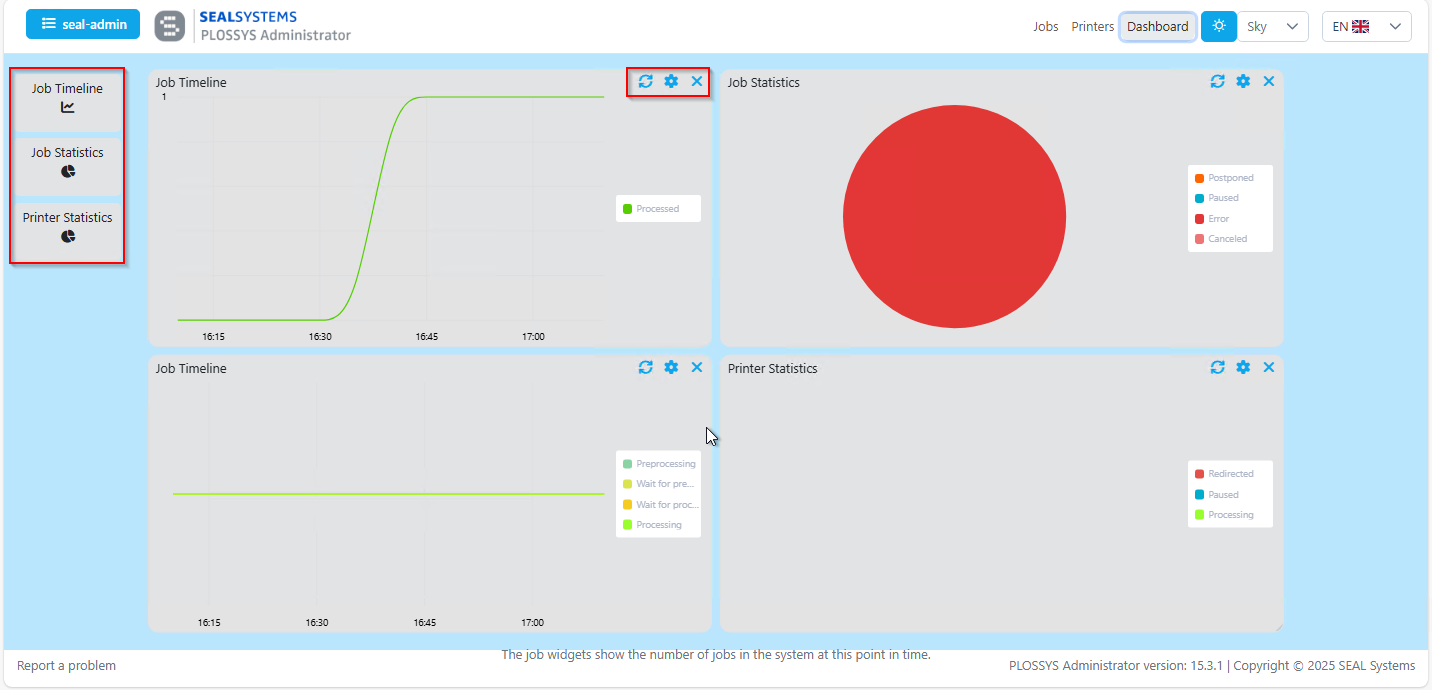Go to the Jobs page
Viewport: 1432px width, 690px height.
point(1045,27)
